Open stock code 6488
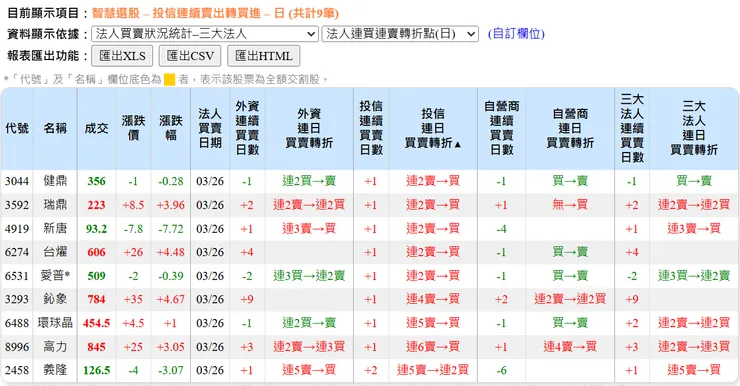The width and height of the screenshot is (740, 386). (x=17, y=323)
